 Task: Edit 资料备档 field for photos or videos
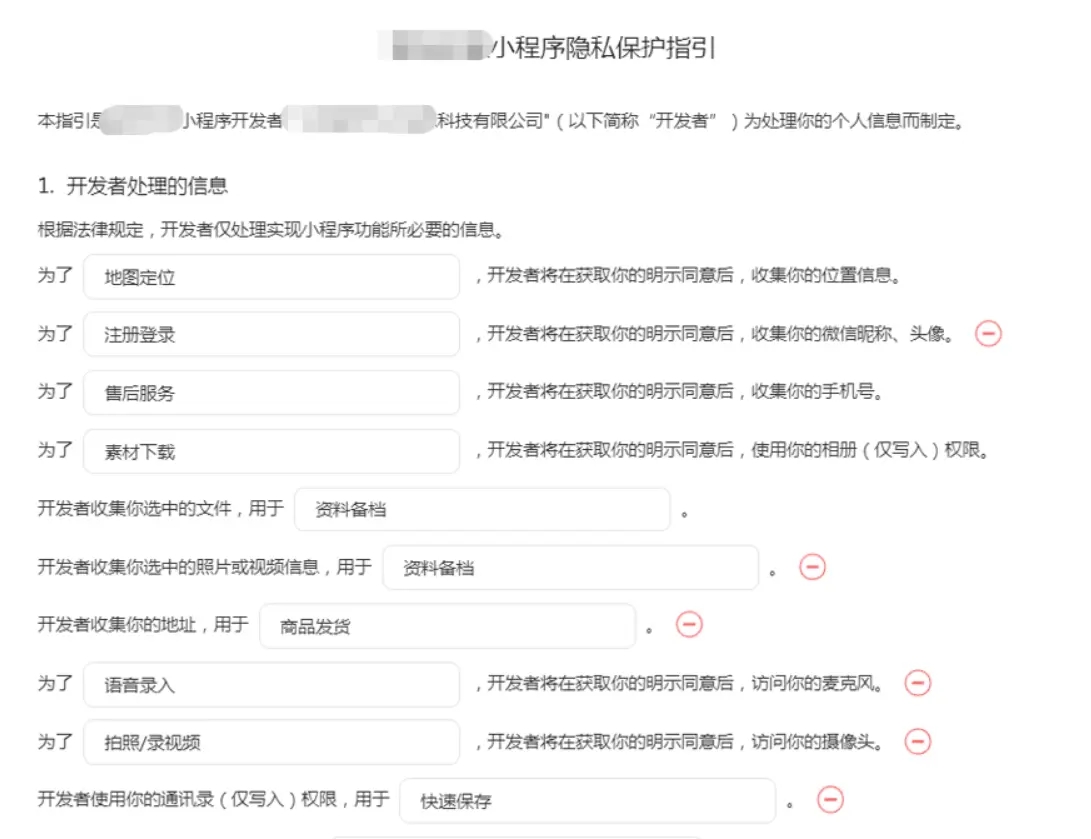click(570, 568)
